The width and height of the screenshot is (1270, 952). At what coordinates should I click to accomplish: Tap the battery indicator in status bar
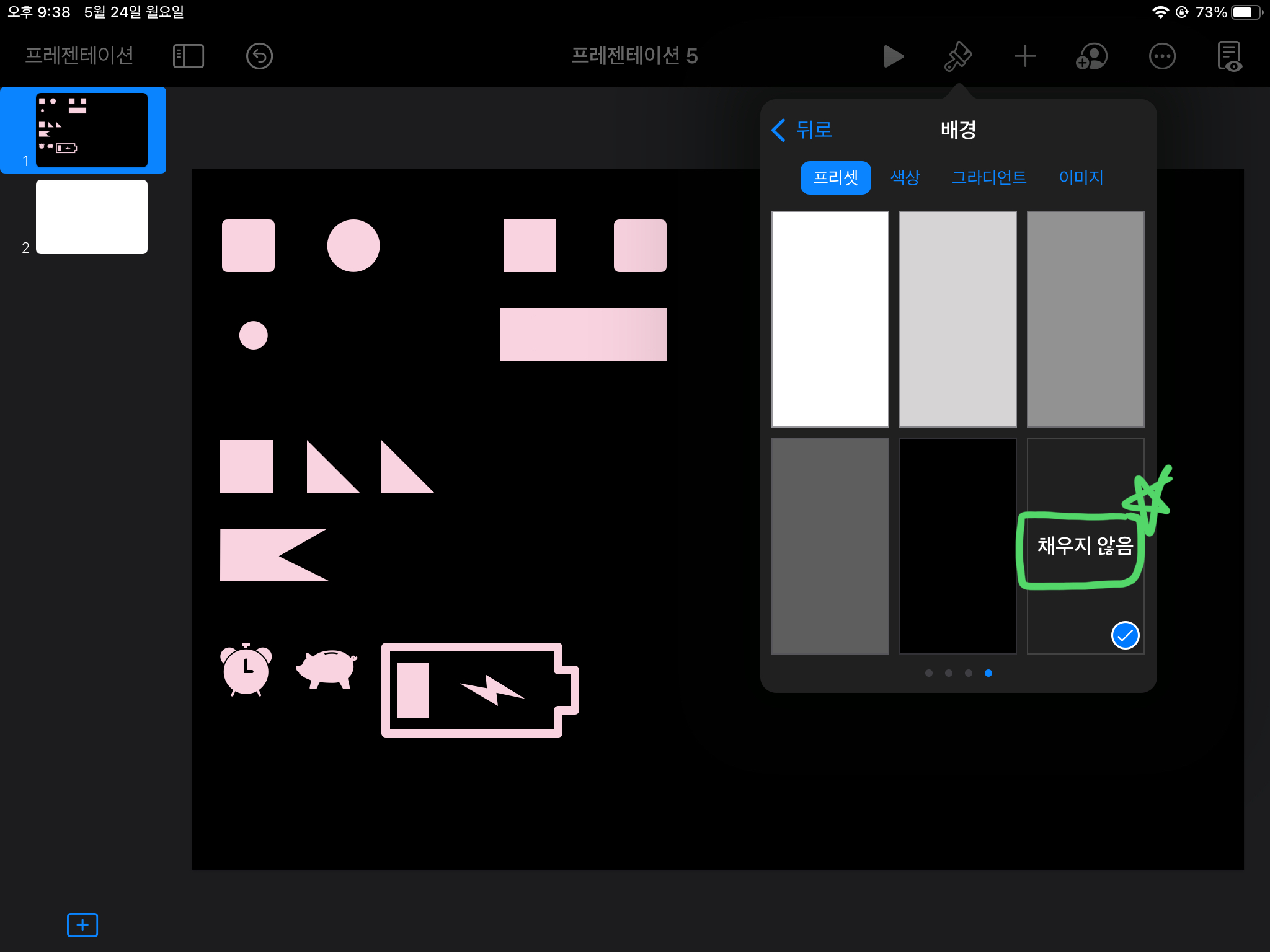[x=1246, y=12]
